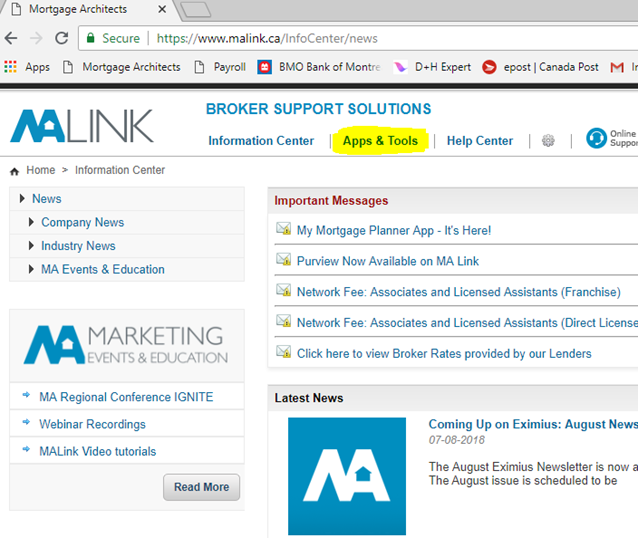Open the Company News link
This screenshot has height=538, width=638.
coord(83,222)
